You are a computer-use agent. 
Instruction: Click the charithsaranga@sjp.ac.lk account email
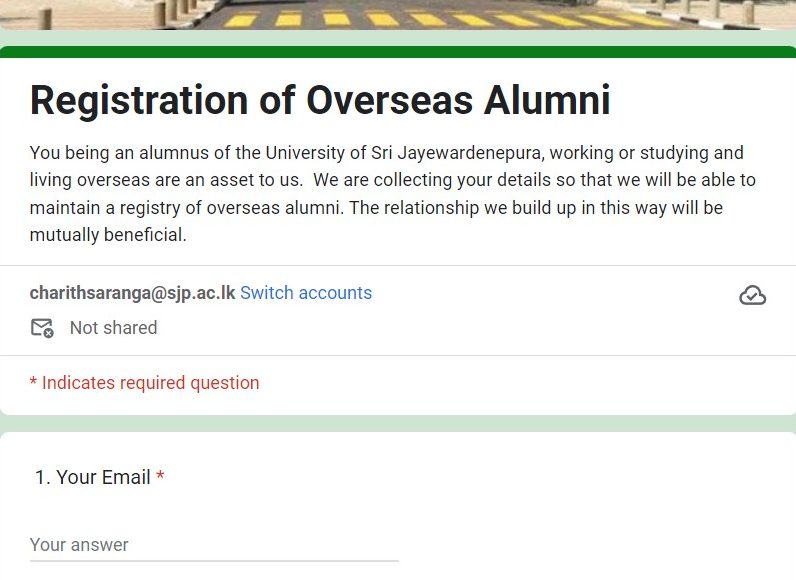[132, 293]
